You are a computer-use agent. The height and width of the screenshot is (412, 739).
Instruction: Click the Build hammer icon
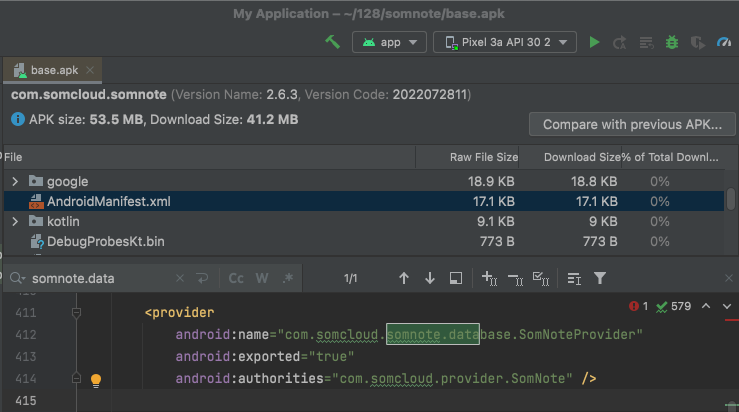point(333,43)
